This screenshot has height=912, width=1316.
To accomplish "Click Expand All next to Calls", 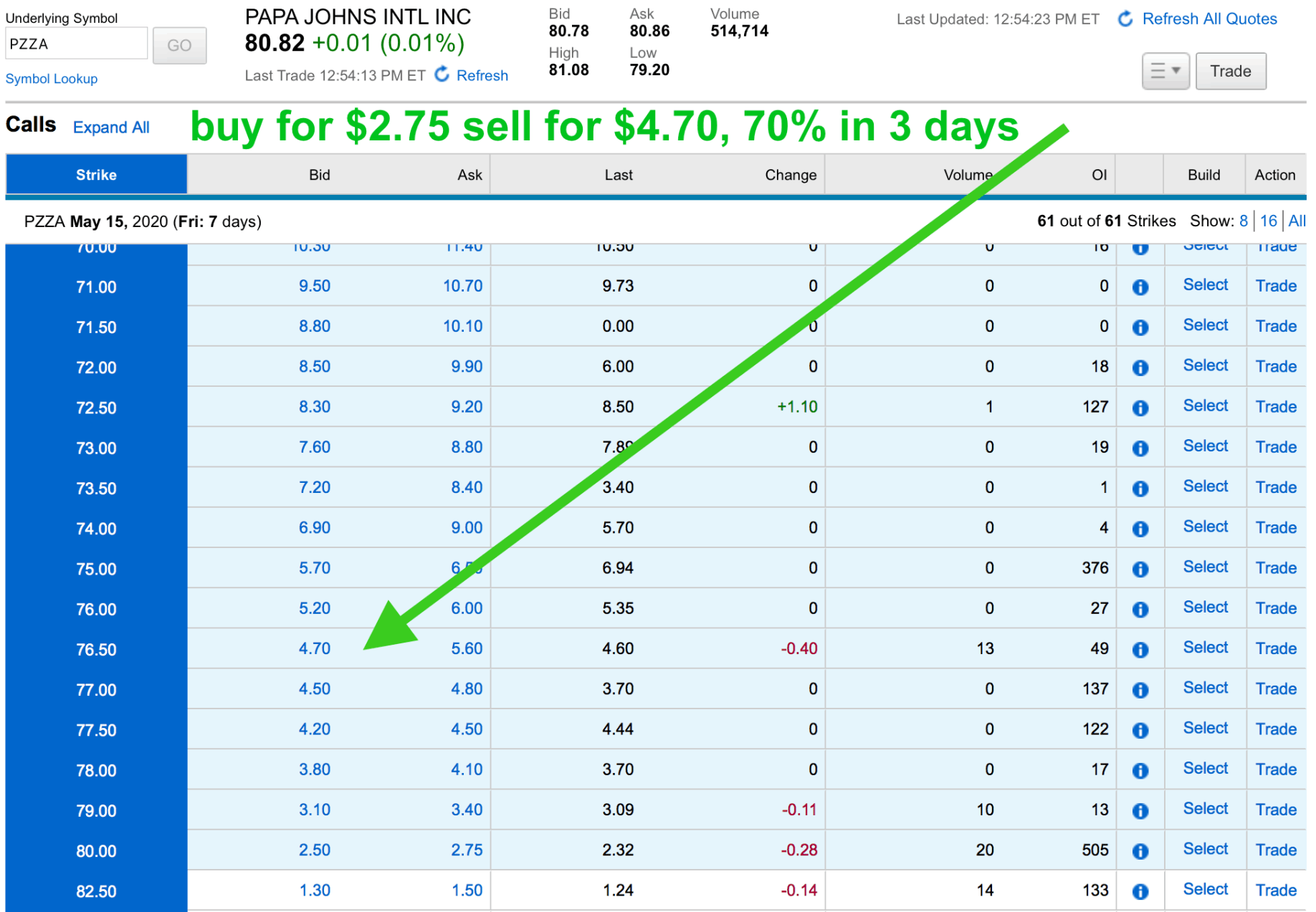I will coord(111,128).
